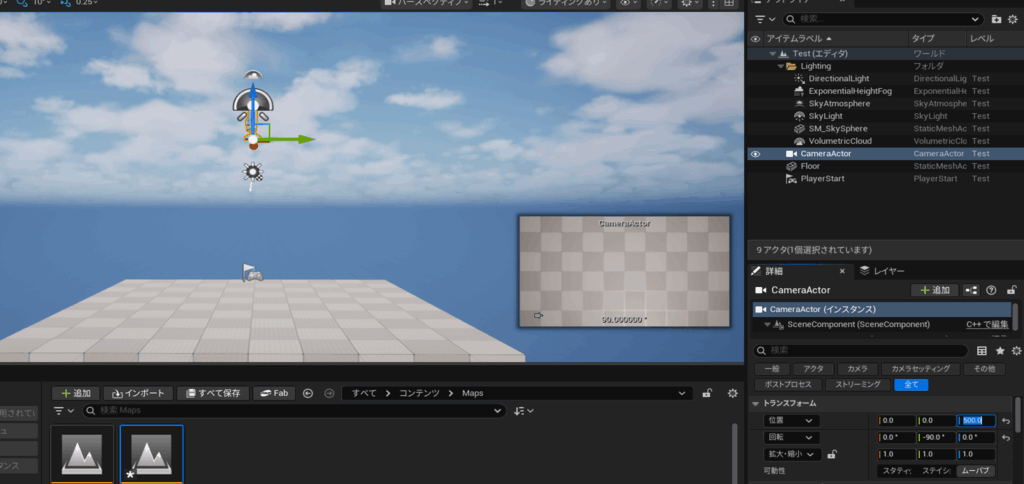Toggle the scale lock icon
Image resolution: width=1024 pixels, height=484 pixels.
[x=832, y=454]
